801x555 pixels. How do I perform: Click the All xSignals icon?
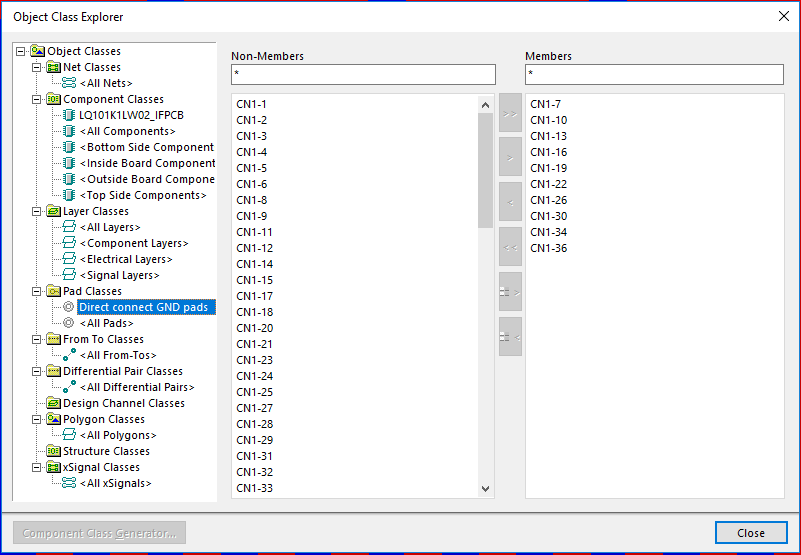(x=69, y=483)
